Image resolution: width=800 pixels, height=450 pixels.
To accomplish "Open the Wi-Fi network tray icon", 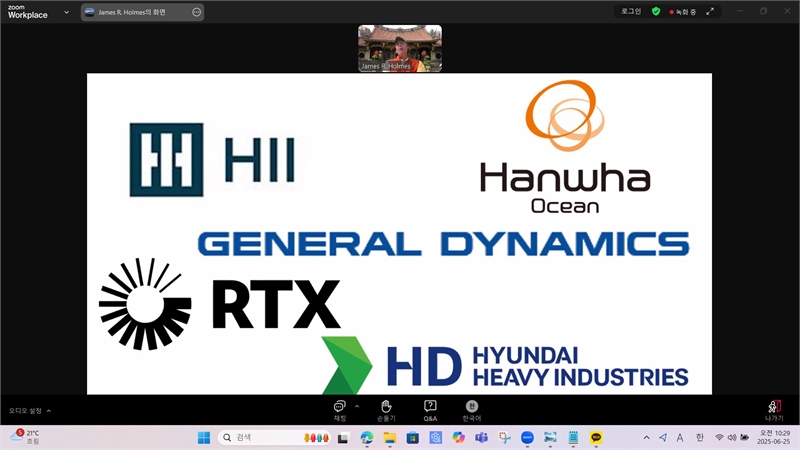I will pyautogui.click(x=719, y=437).
